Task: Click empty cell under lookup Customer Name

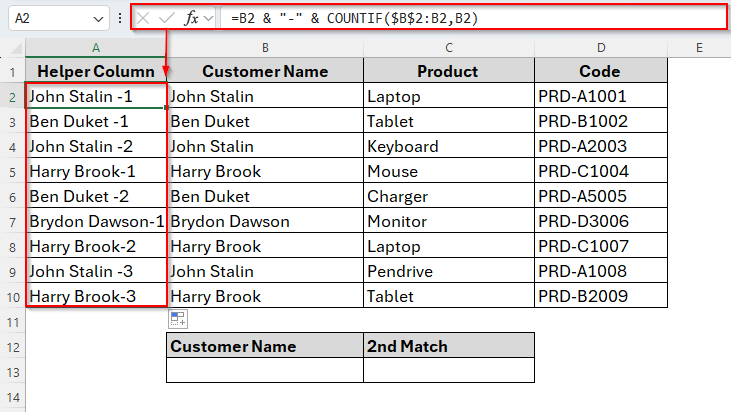Action: [265, 370]
